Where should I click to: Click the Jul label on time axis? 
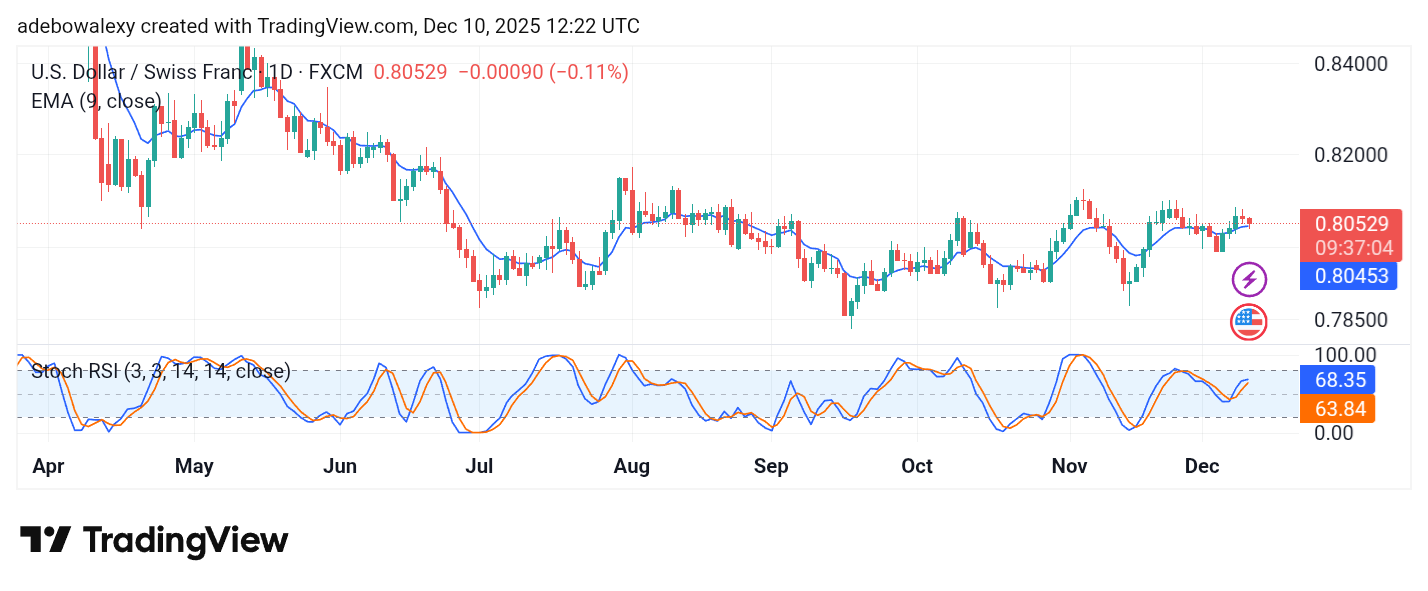pyautogui.click(x=480, y=466)
